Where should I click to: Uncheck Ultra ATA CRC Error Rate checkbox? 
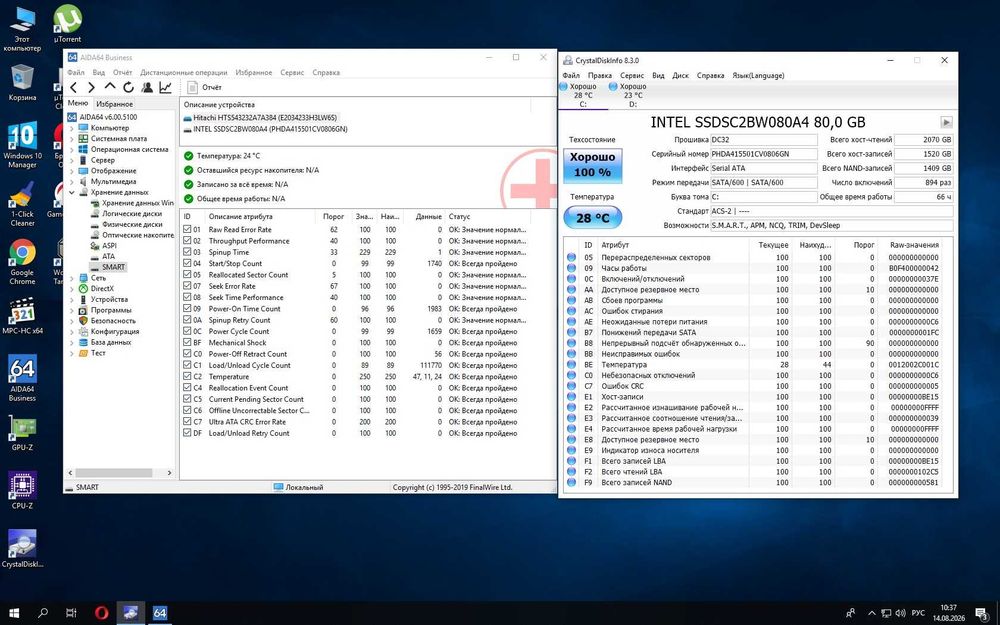[187, 422]
